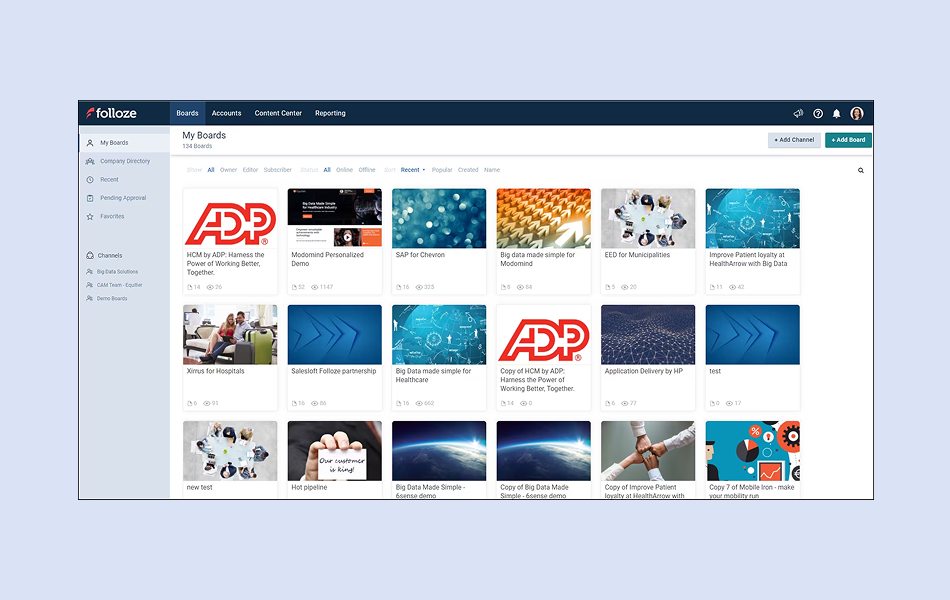The image size is (950, 600).
Task: Open the notifications bell
Action: click(837, 113)
